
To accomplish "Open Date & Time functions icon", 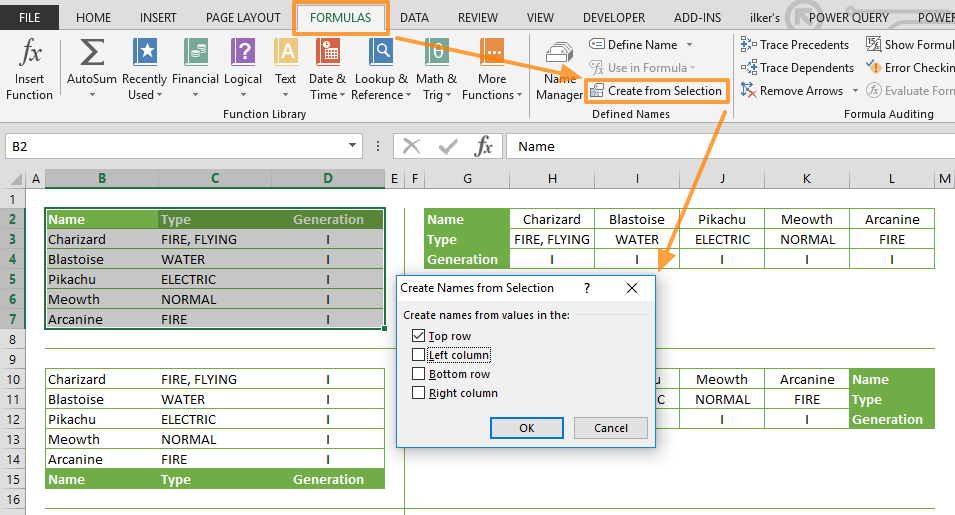I will click(328, 52).
